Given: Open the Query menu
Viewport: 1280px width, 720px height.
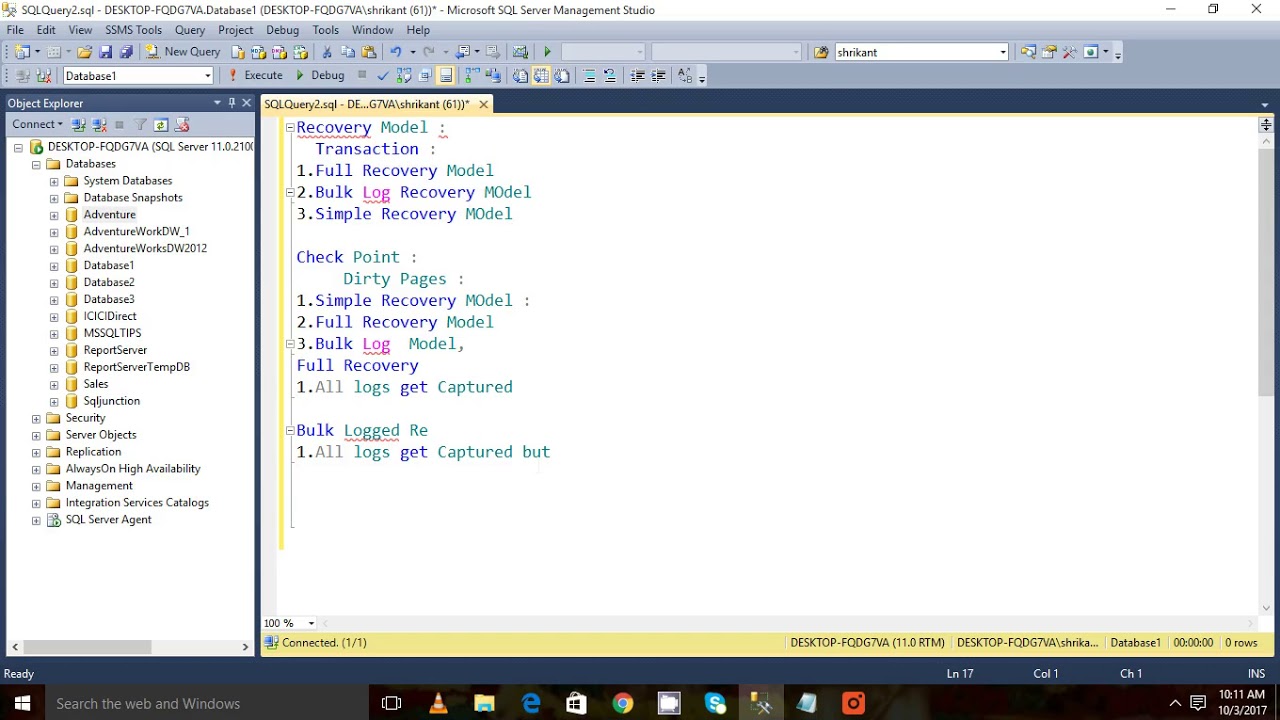Looking at the screenshot, I should 190,30.
